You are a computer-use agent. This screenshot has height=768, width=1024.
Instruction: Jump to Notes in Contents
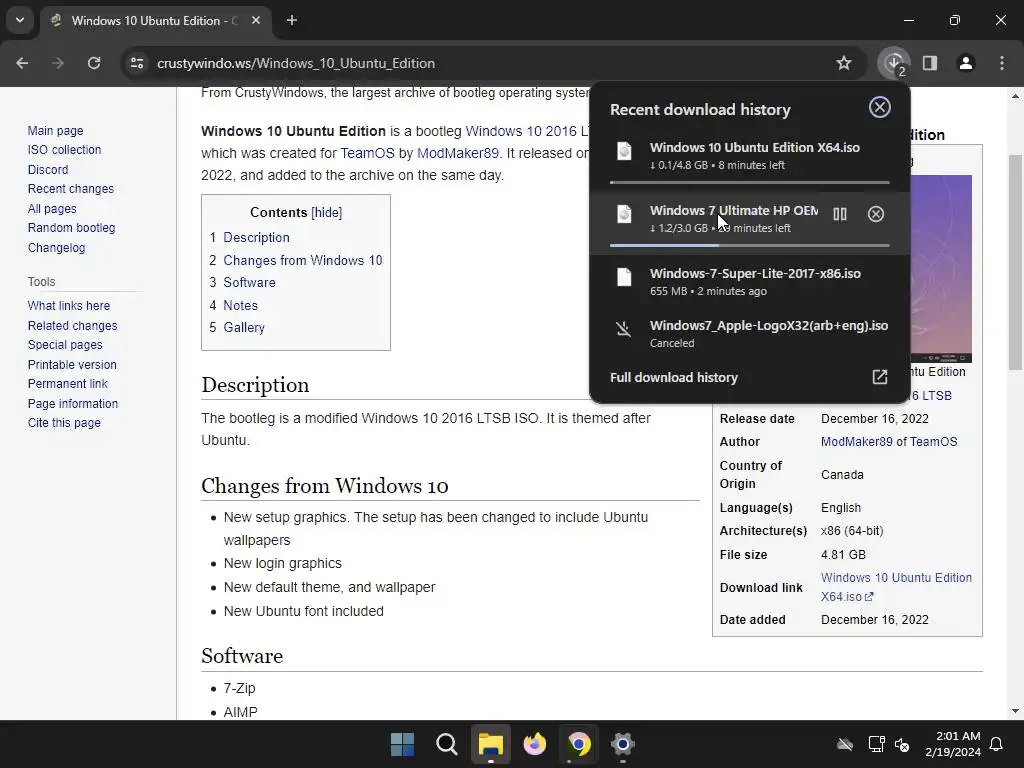[240, 305]
